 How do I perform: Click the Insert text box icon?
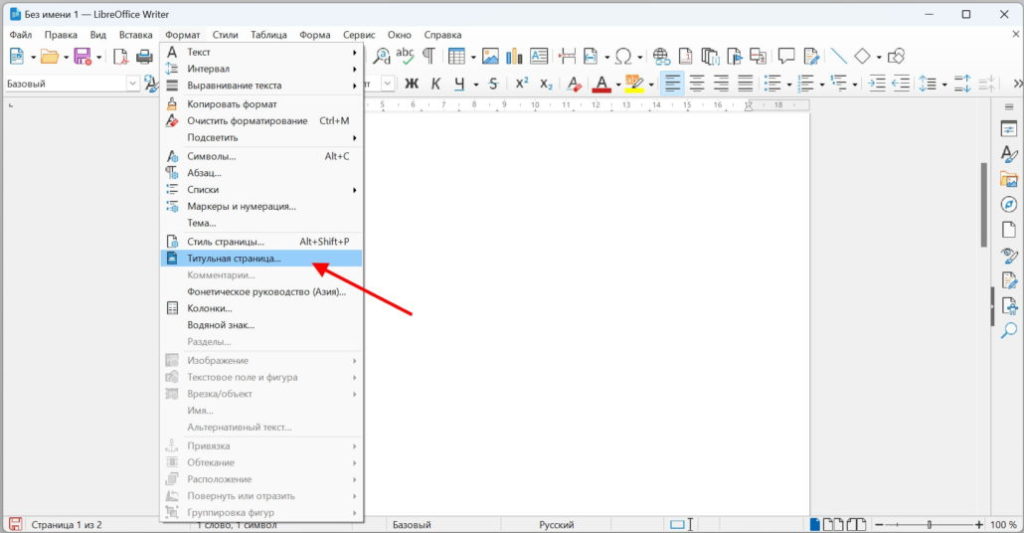539,56
